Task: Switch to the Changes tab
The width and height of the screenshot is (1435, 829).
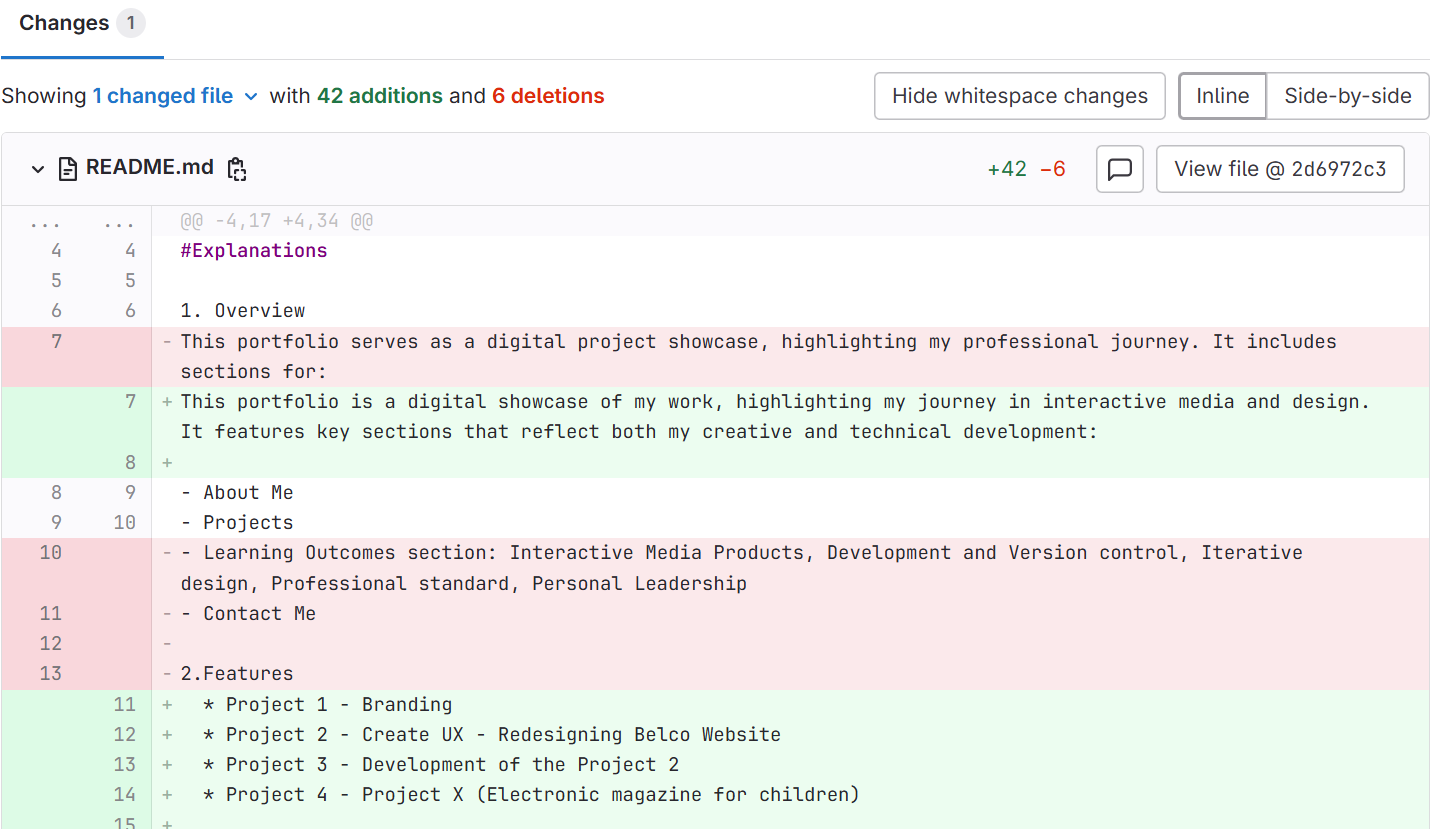Action: point(64,23)
